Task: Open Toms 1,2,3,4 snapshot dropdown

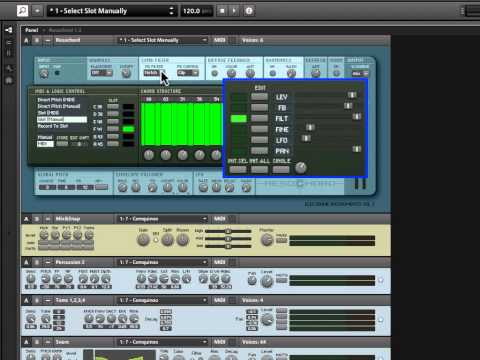Action: click(x=163, y=300)
